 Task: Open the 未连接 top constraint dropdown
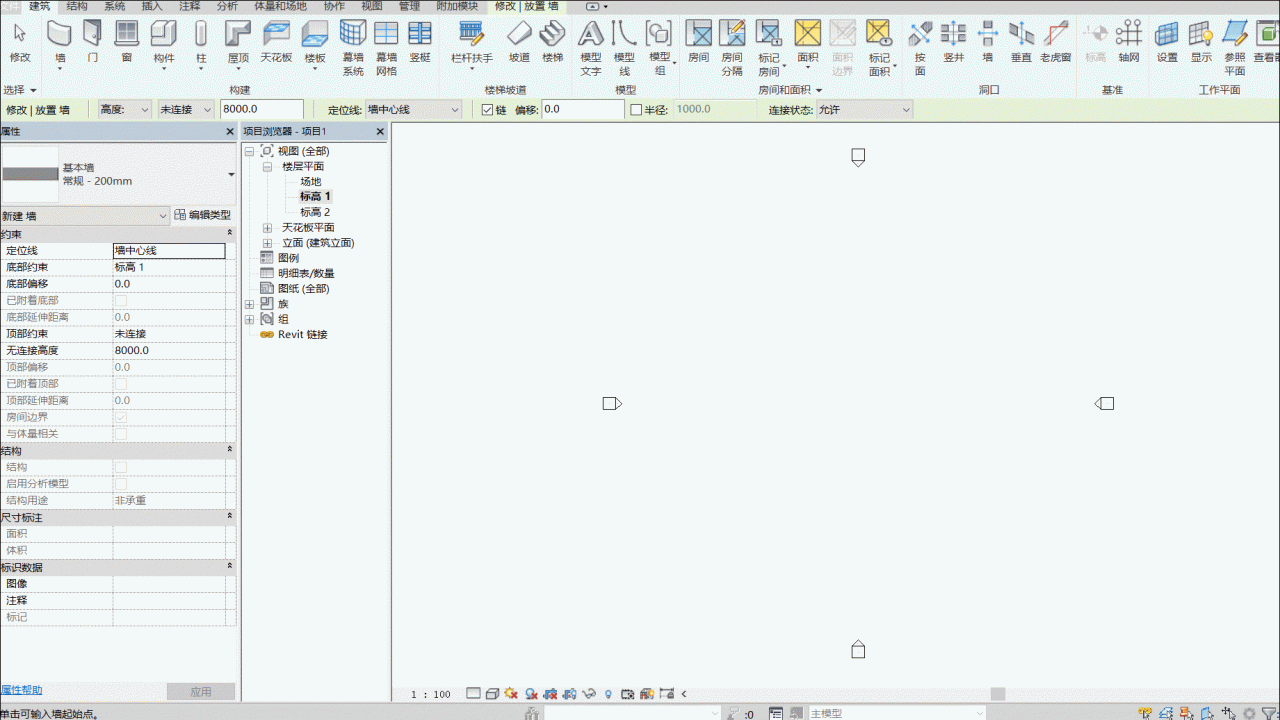[x=186, y=109]
